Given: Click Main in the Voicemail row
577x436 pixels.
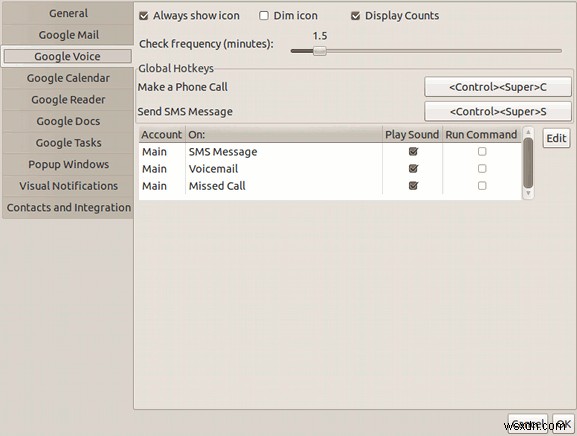Looking at the screenshot, I should coord(155,169).
